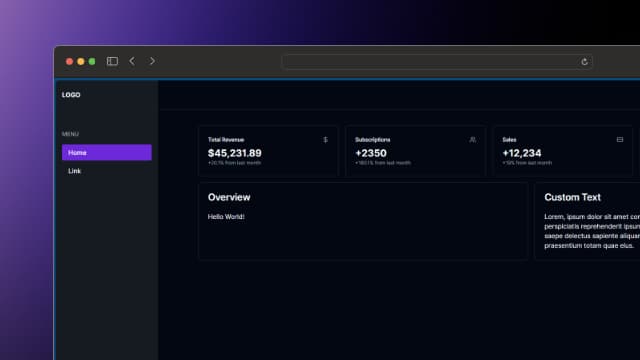This screenshot has height=360, width=640.
Task: Click the $45,231.89 revenue value
Action: (x=235, y=153)
